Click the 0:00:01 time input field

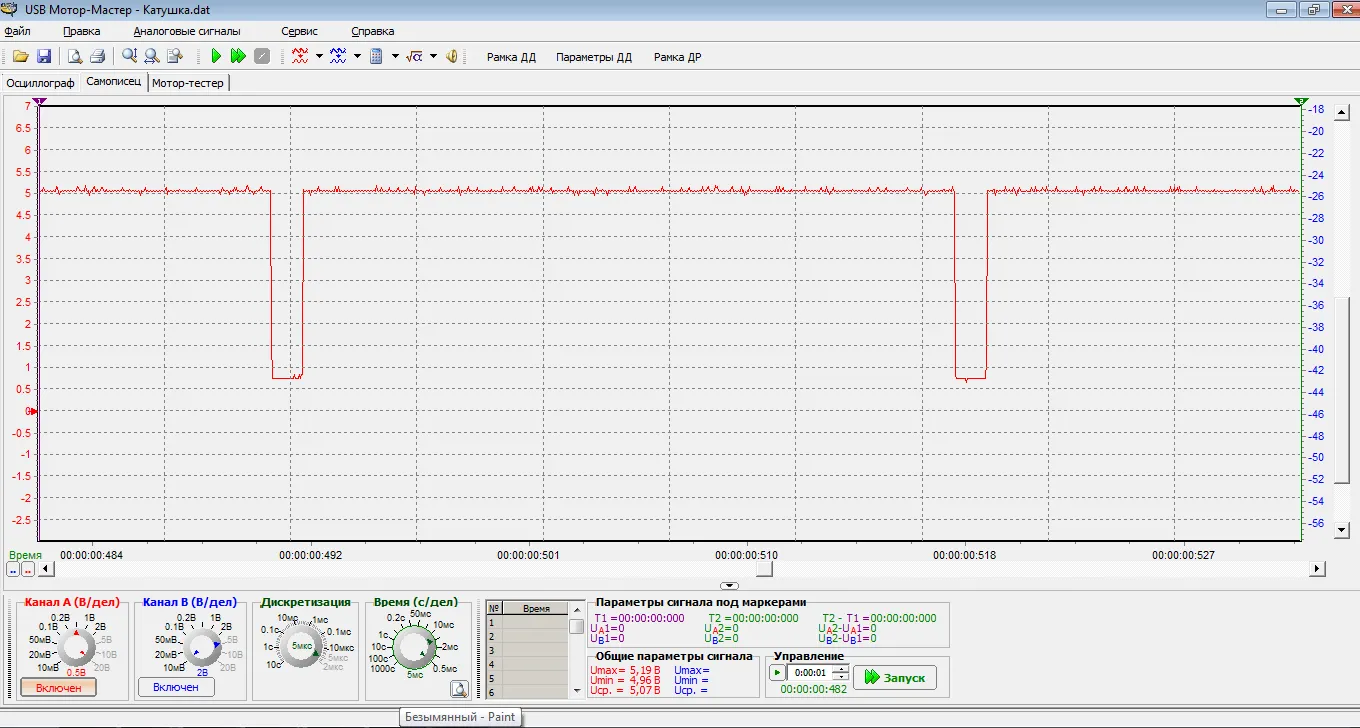pos(811,673)
